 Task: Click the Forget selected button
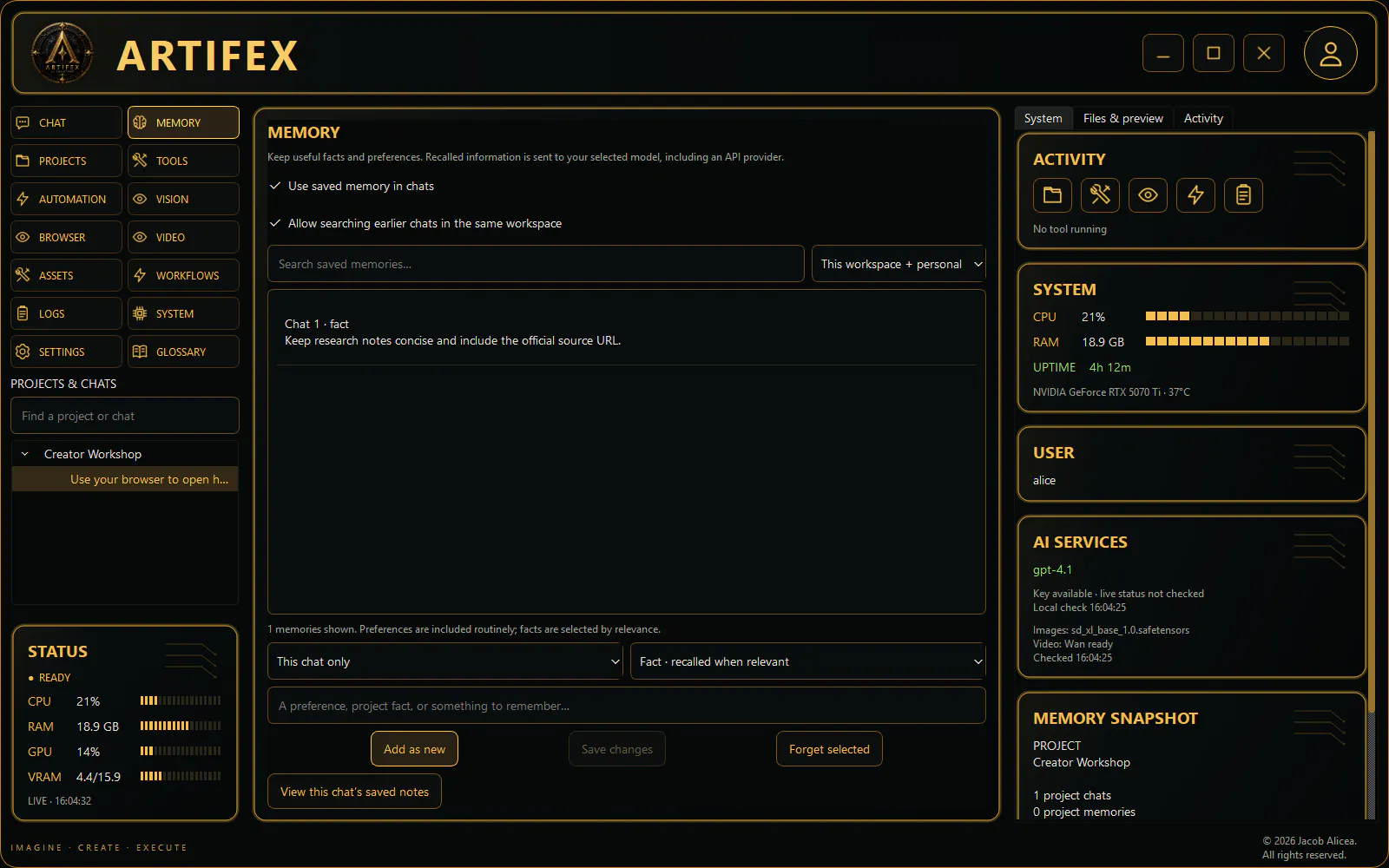click(829, 749)
